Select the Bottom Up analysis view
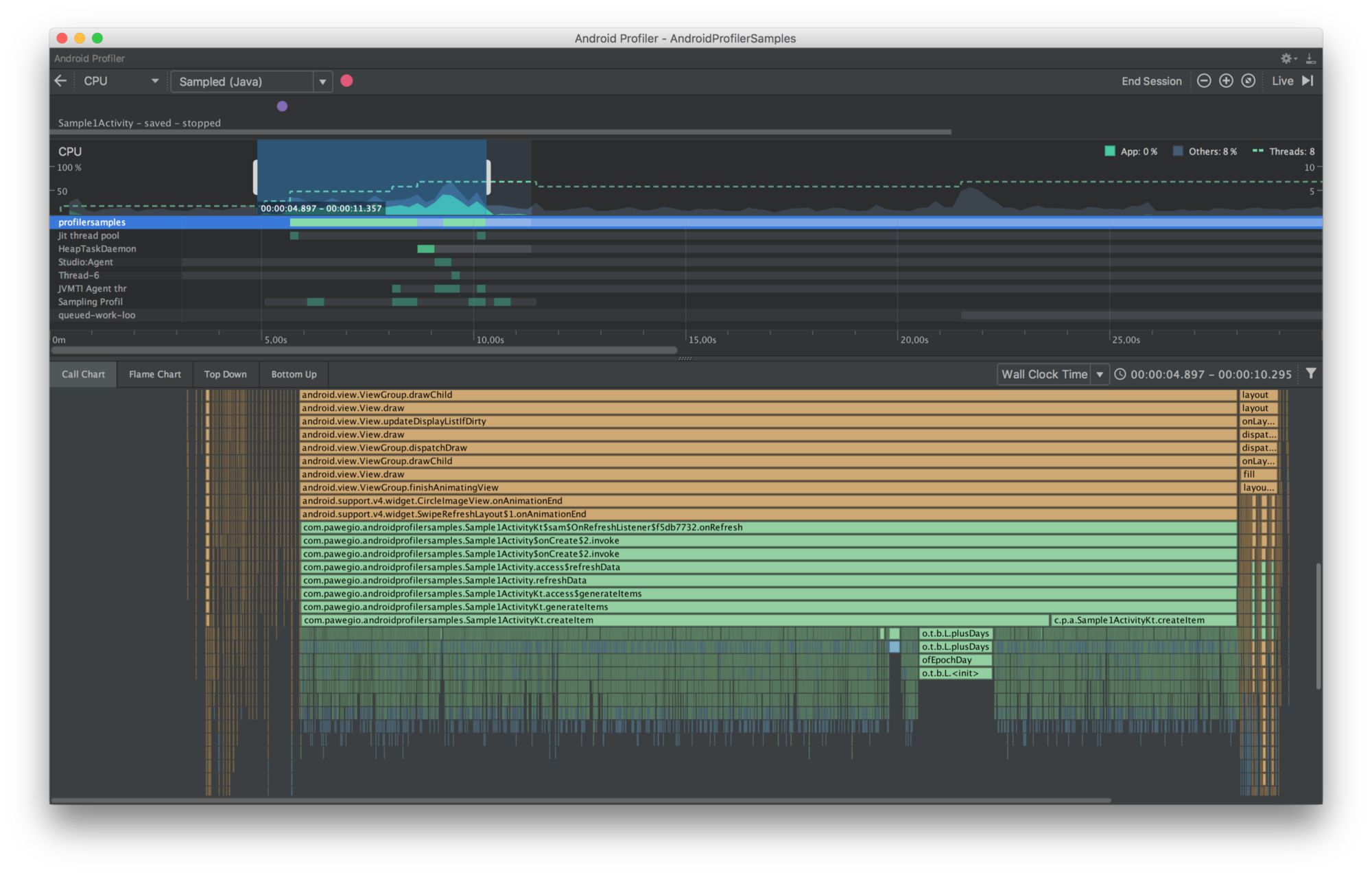Image resolution: width=1372 pixels, height=875 pixels. click(293, 374)
